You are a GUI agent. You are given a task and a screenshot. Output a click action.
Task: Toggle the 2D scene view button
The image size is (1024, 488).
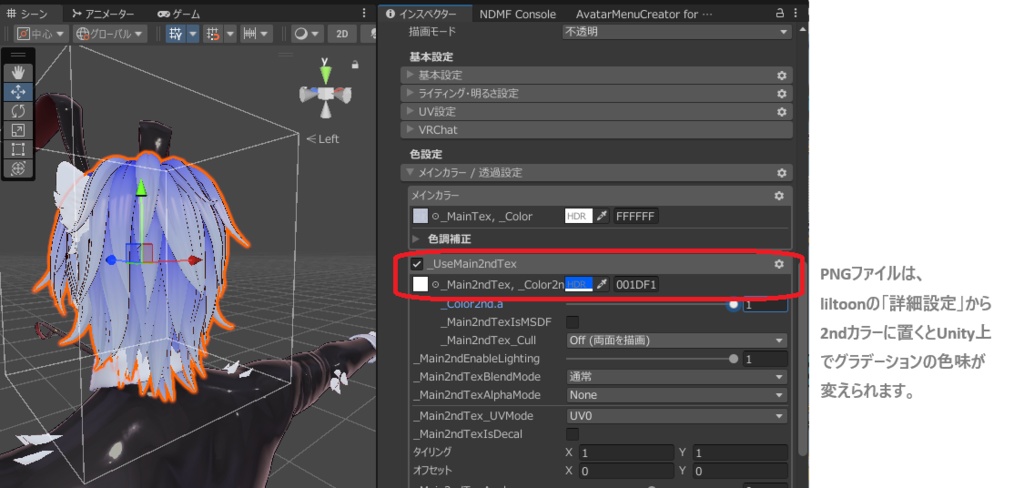tap(342, 34)
